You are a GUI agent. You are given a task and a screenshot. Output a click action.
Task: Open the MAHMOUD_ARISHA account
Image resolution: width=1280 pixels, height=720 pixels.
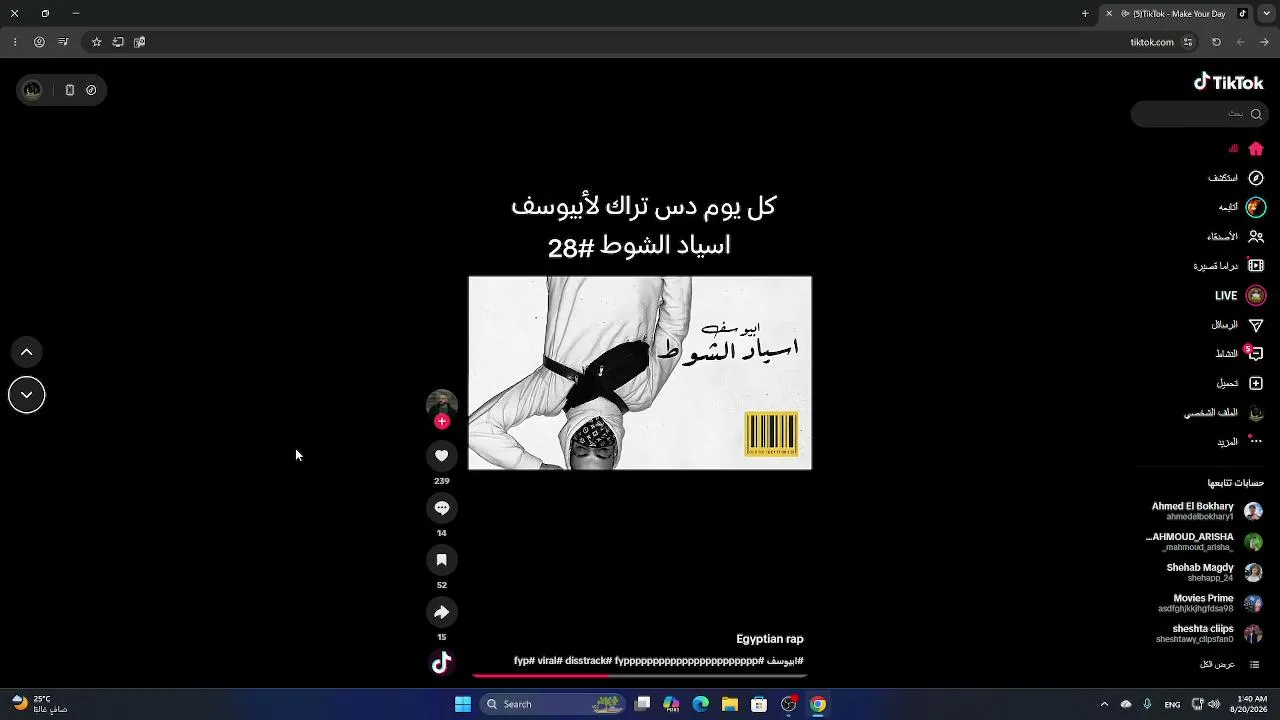coord(1205,542)
